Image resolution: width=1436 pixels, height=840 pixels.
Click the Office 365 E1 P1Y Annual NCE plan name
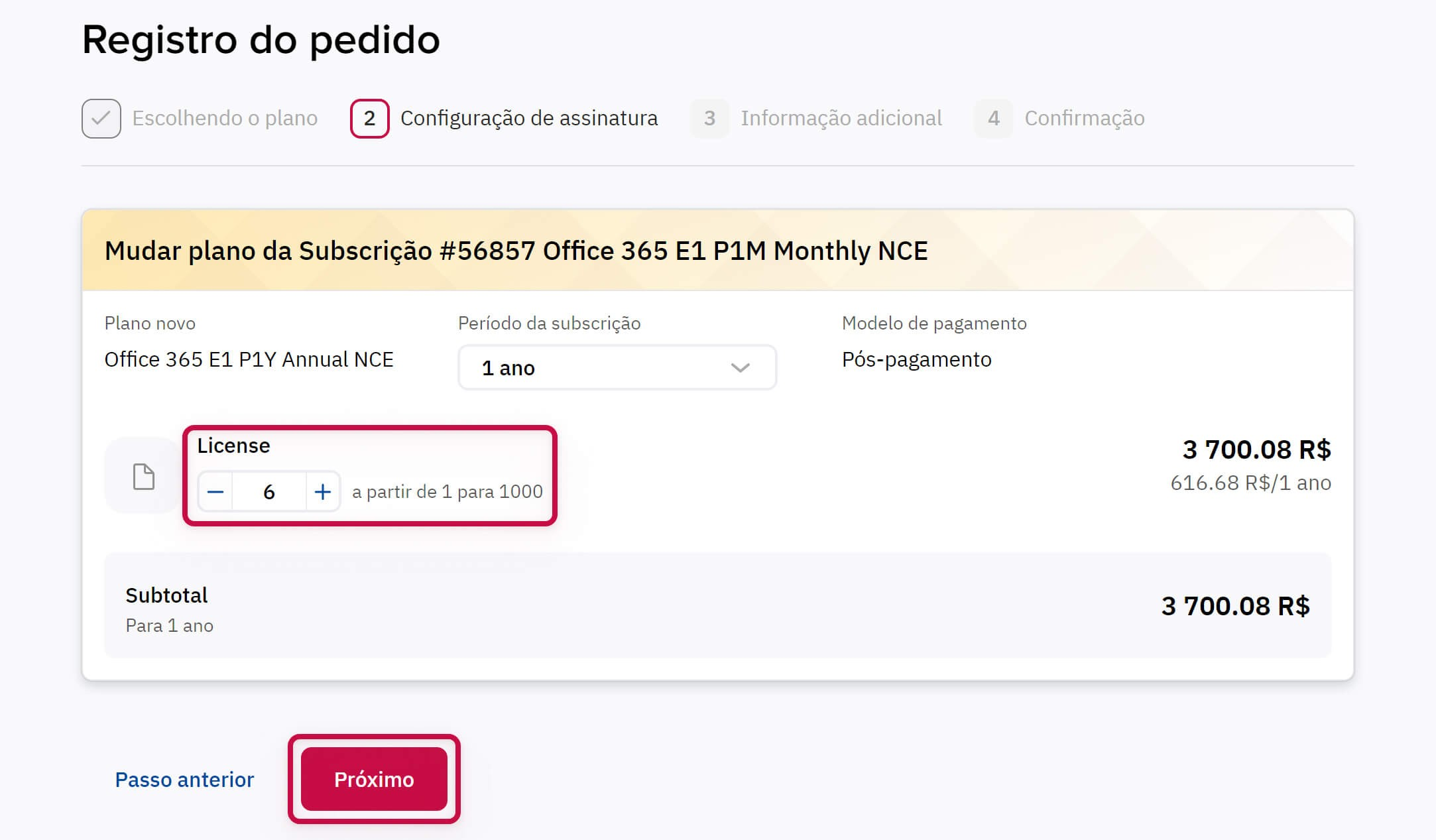(249, 359)
